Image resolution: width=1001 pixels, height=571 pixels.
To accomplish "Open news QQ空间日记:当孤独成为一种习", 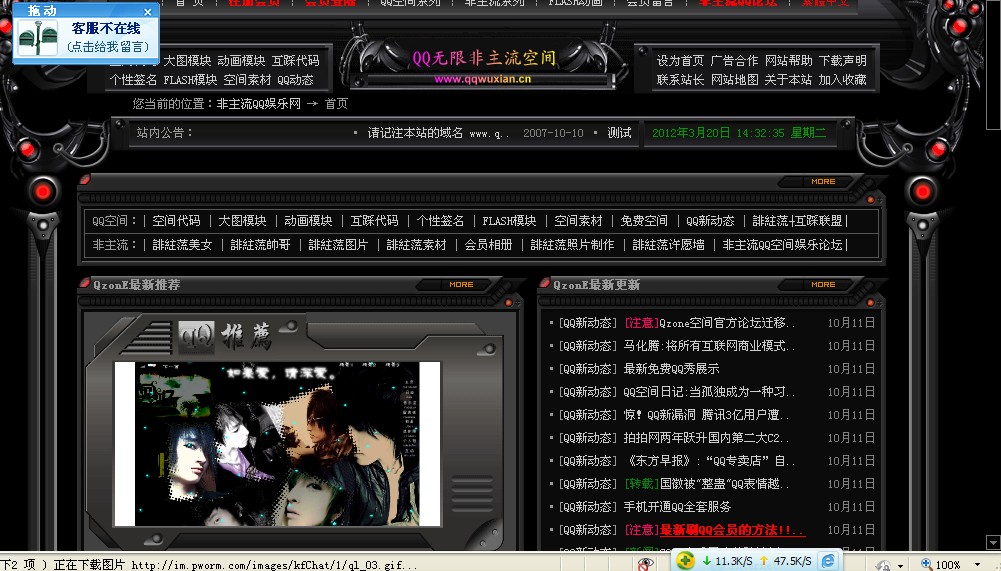I will [x=709, y=392].
